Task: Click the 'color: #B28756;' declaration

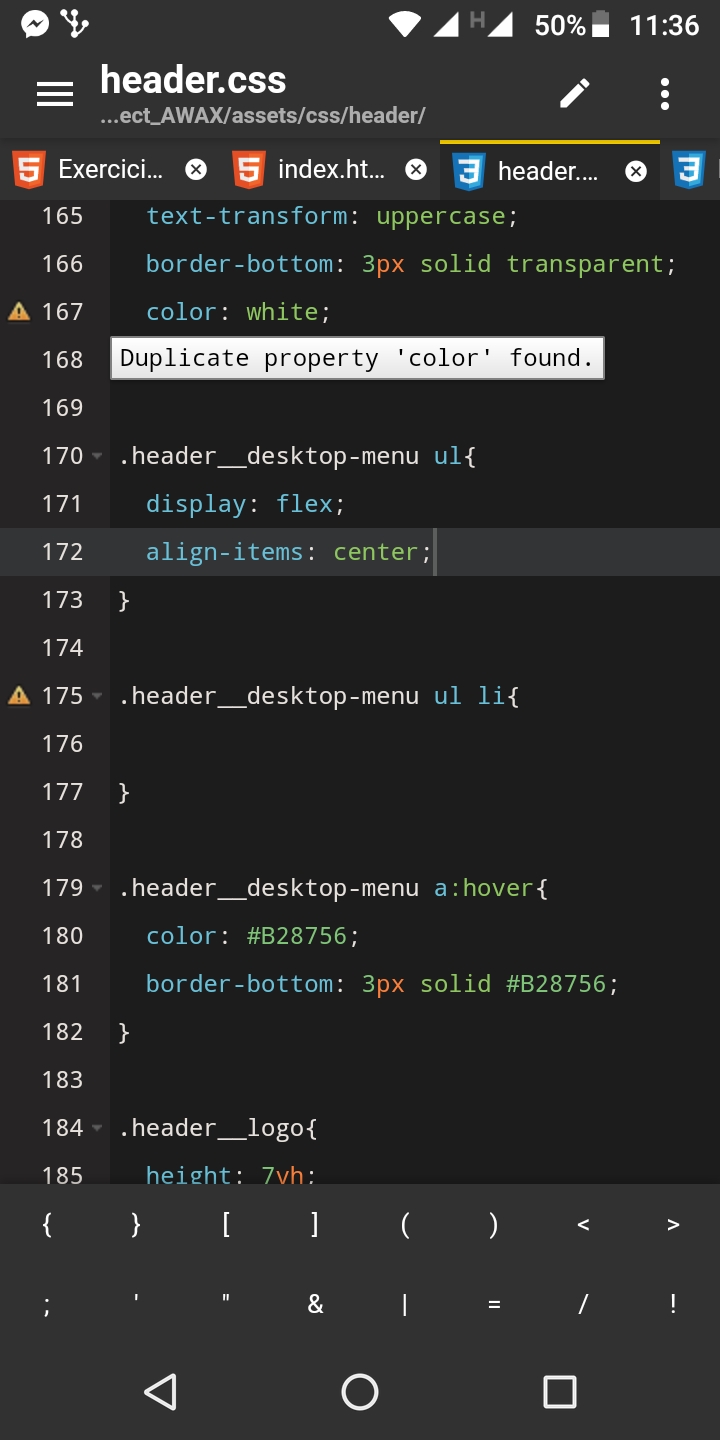Action: point(252,936)
